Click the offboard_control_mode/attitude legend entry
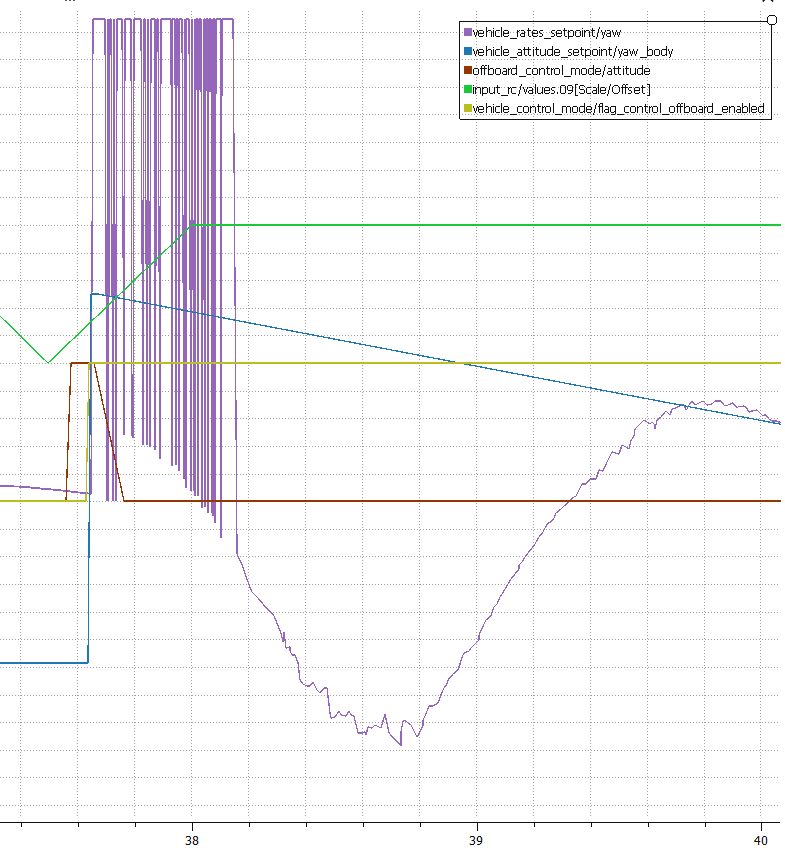 click(x=557, y=71)
